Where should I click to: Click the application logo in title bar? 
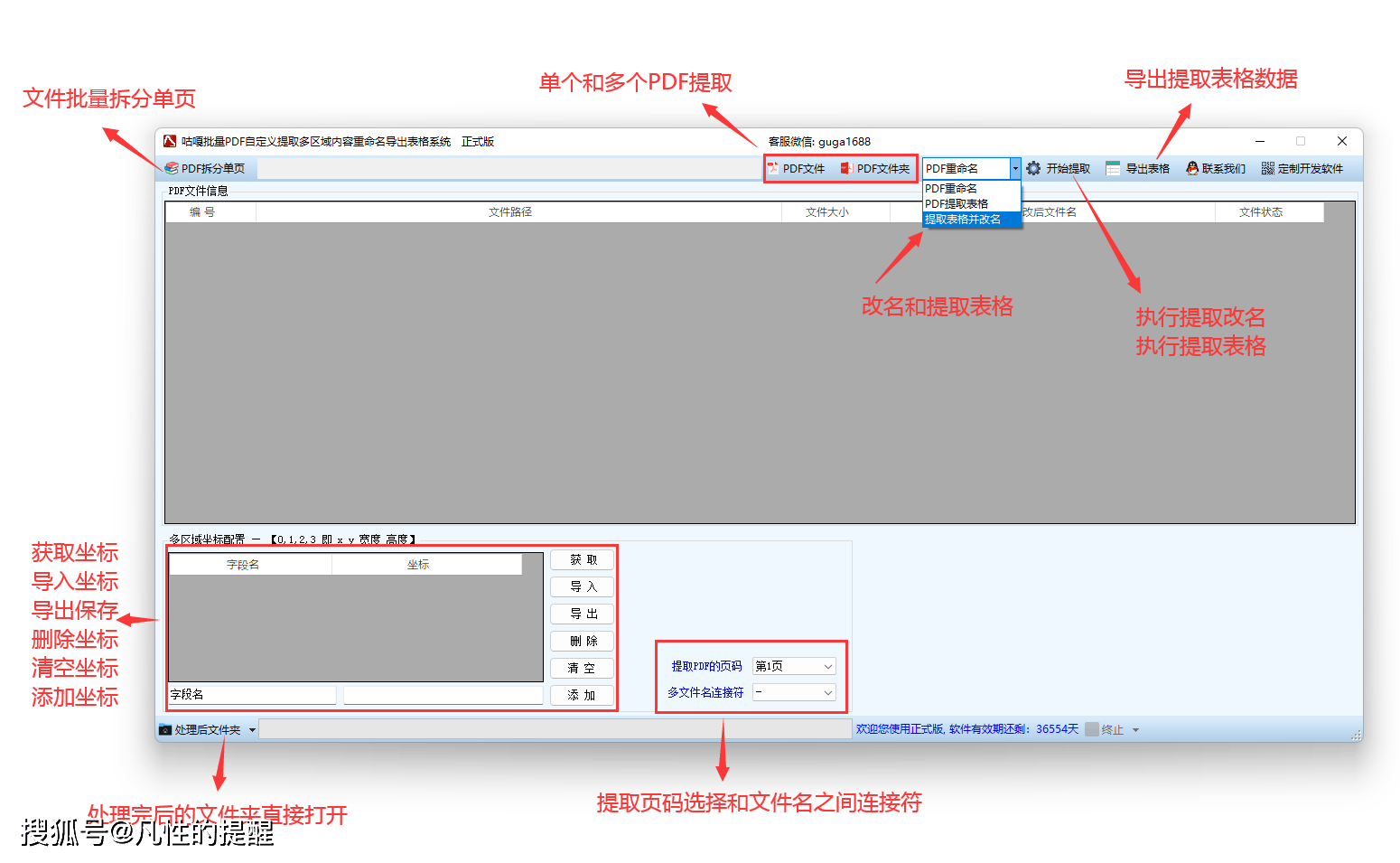click(170, 141)
